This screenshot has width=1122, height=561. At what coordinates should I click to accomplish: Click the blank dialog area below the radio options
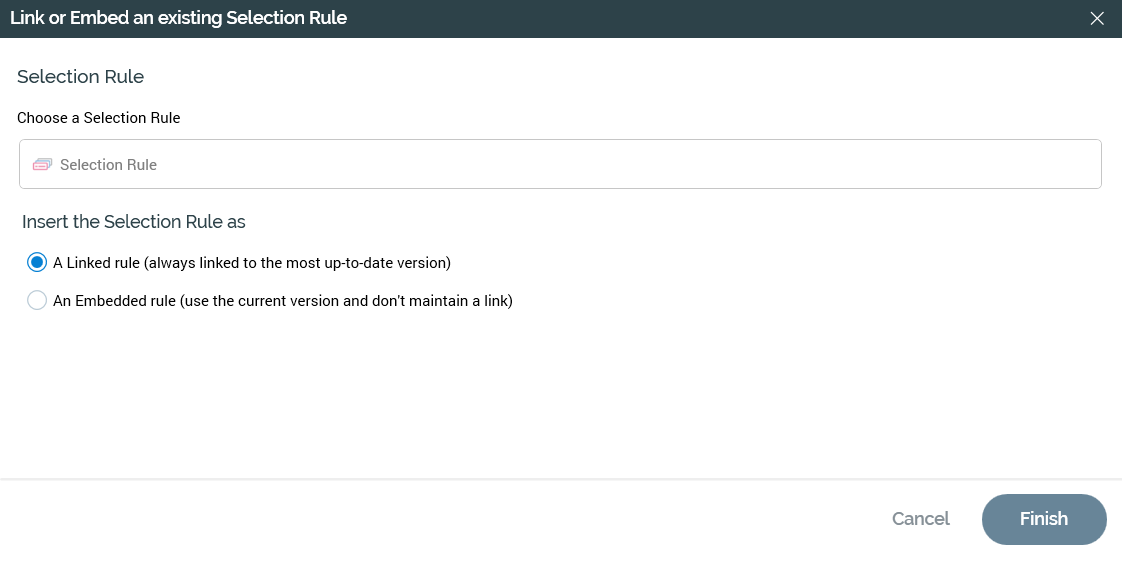point(560,400)
